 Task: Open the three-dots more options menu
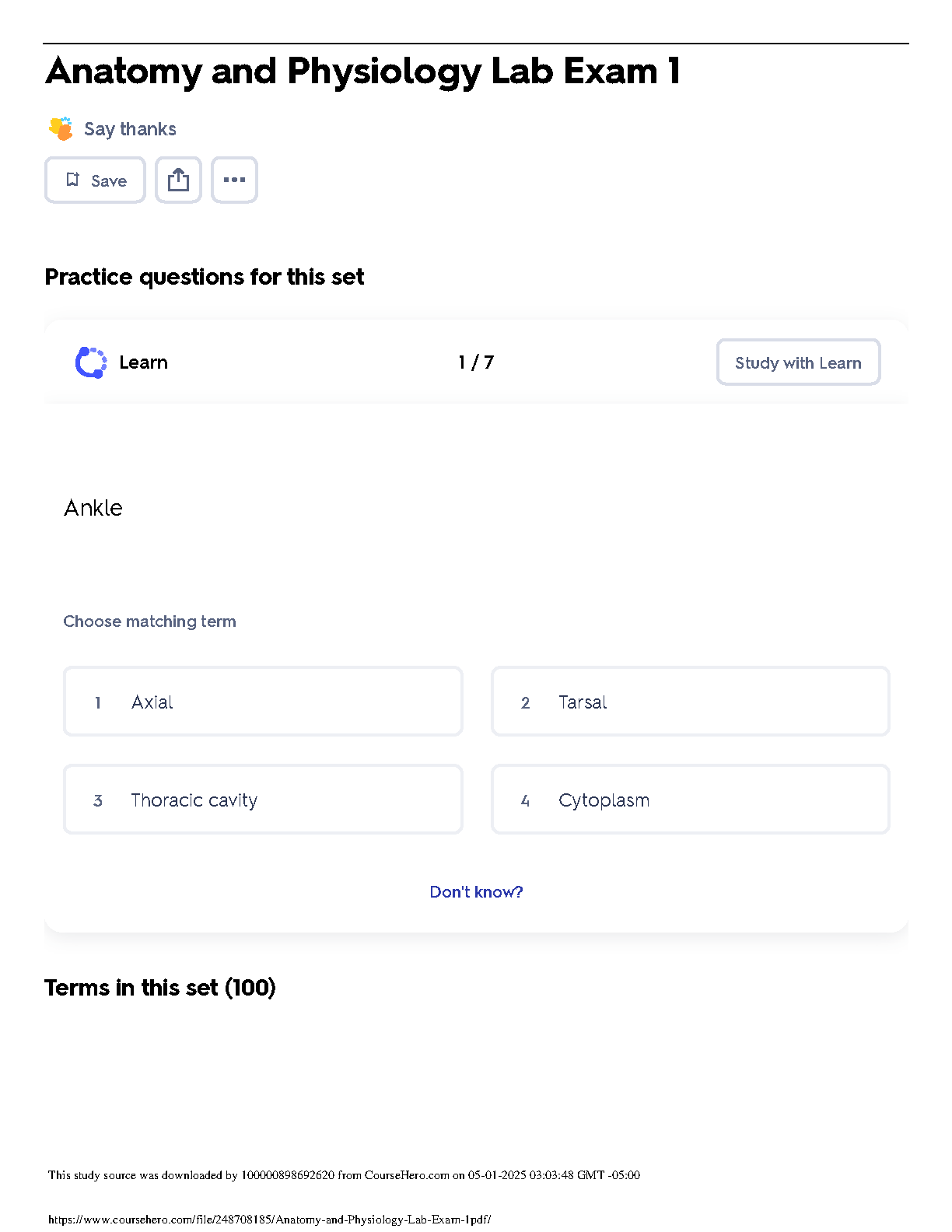pyautogui.click(x=234, y=180)
